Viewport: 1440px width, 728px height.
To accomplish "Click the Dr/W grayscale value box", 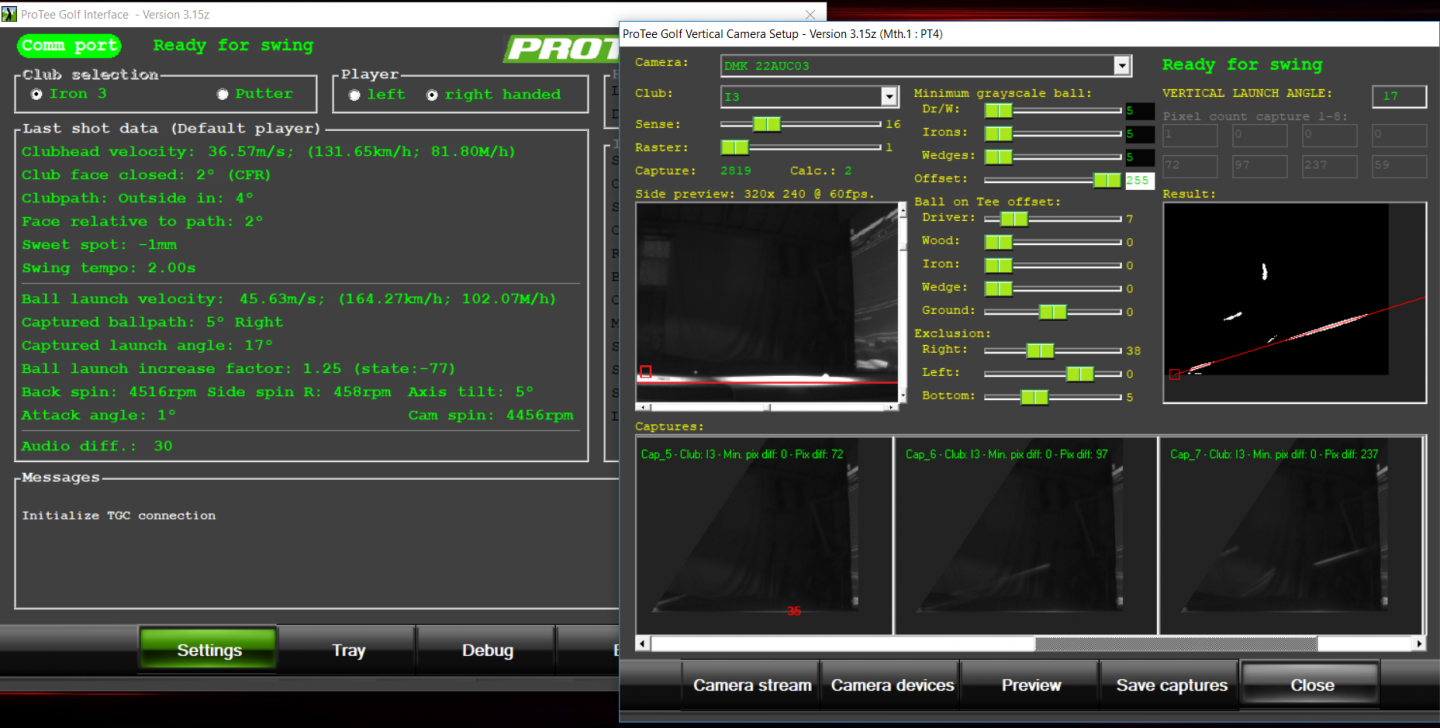I will [x=1139, y=111].
